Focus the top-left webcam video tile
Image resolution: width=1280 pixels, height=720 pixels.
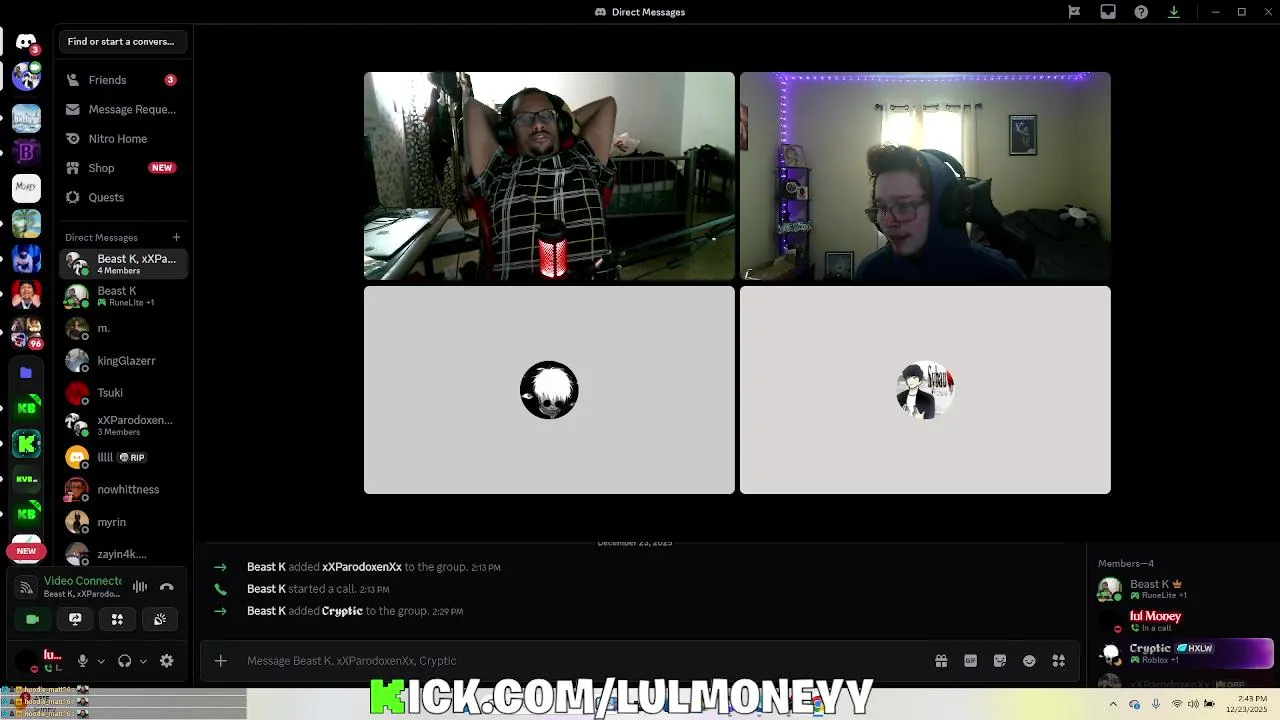tap(549, 176)
